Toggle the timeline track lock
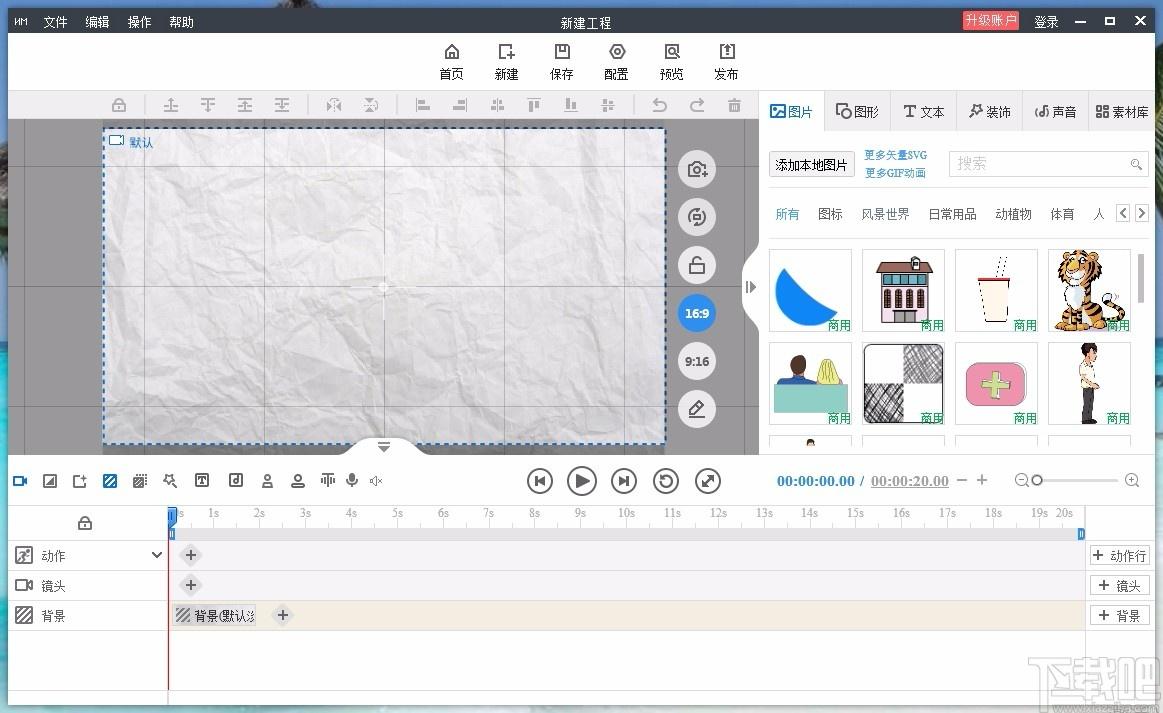1163x713 pixels. tap(85, 523)
